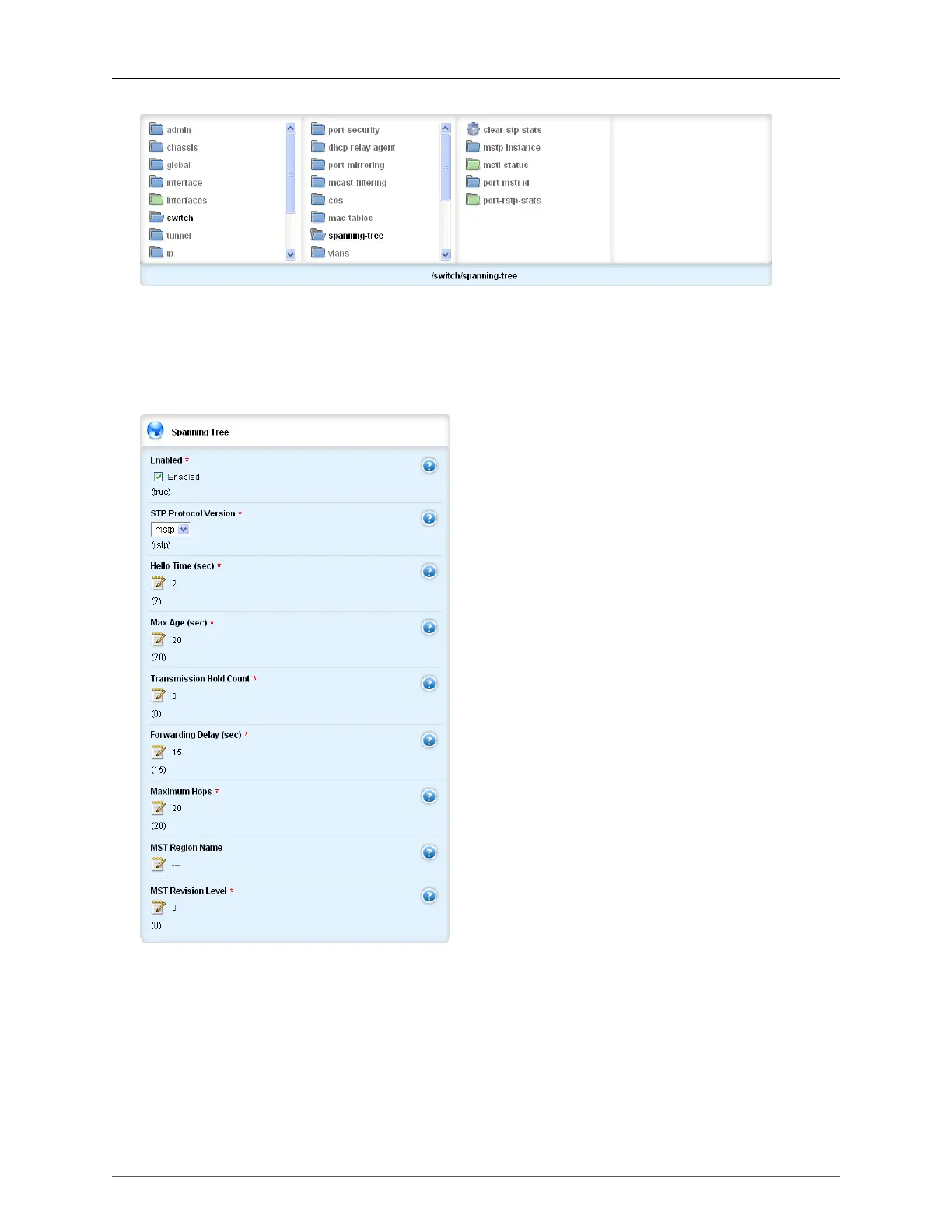Show help for Hello Time
This screenshot has width=952, height=1232.
click(x=429, y=571)
